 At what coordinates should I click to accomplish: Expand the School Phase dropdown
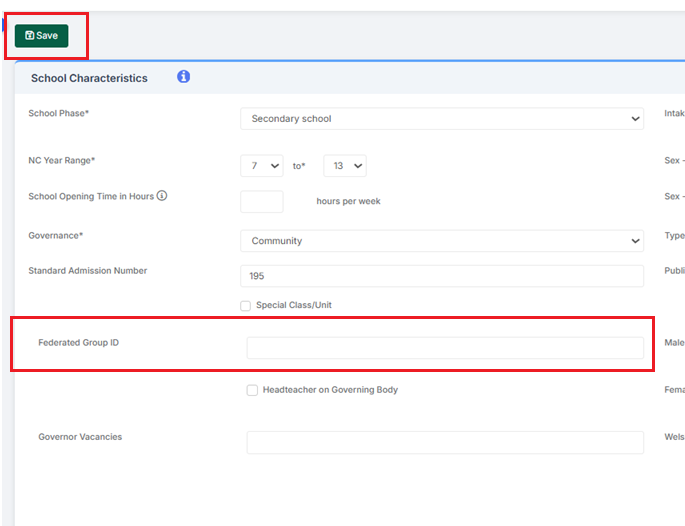click(x=441, y=119)
